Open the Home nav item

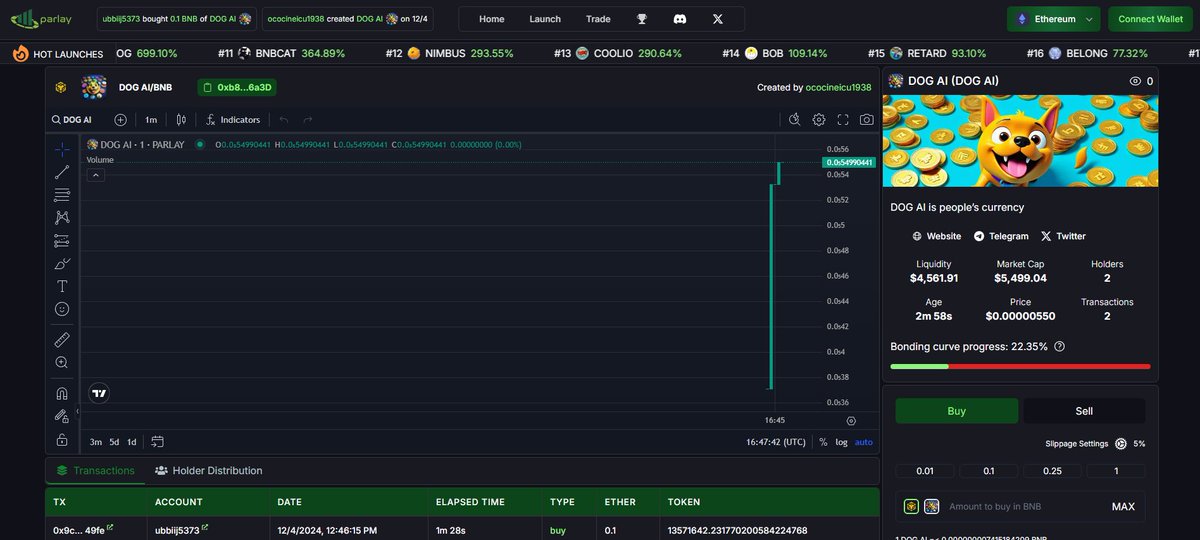(x=492, y=19)
